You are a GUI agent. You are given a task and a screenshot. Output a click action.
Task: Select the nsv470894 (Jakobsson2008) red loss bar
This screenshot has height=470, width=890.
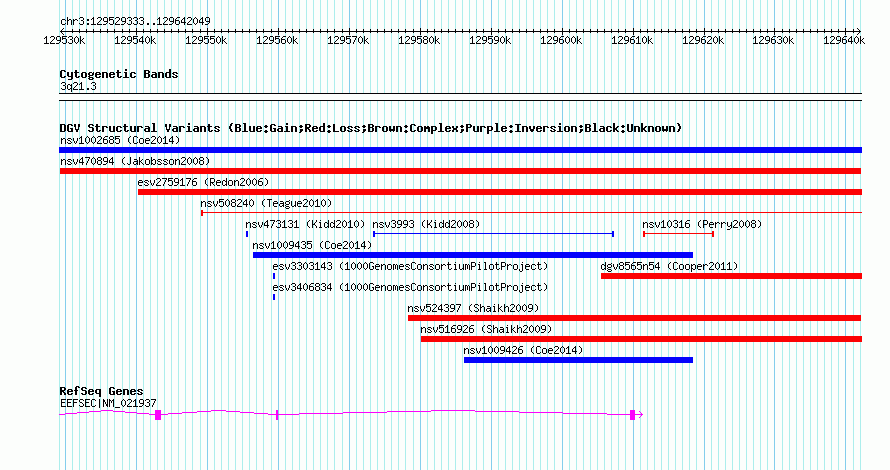(460, 171)
